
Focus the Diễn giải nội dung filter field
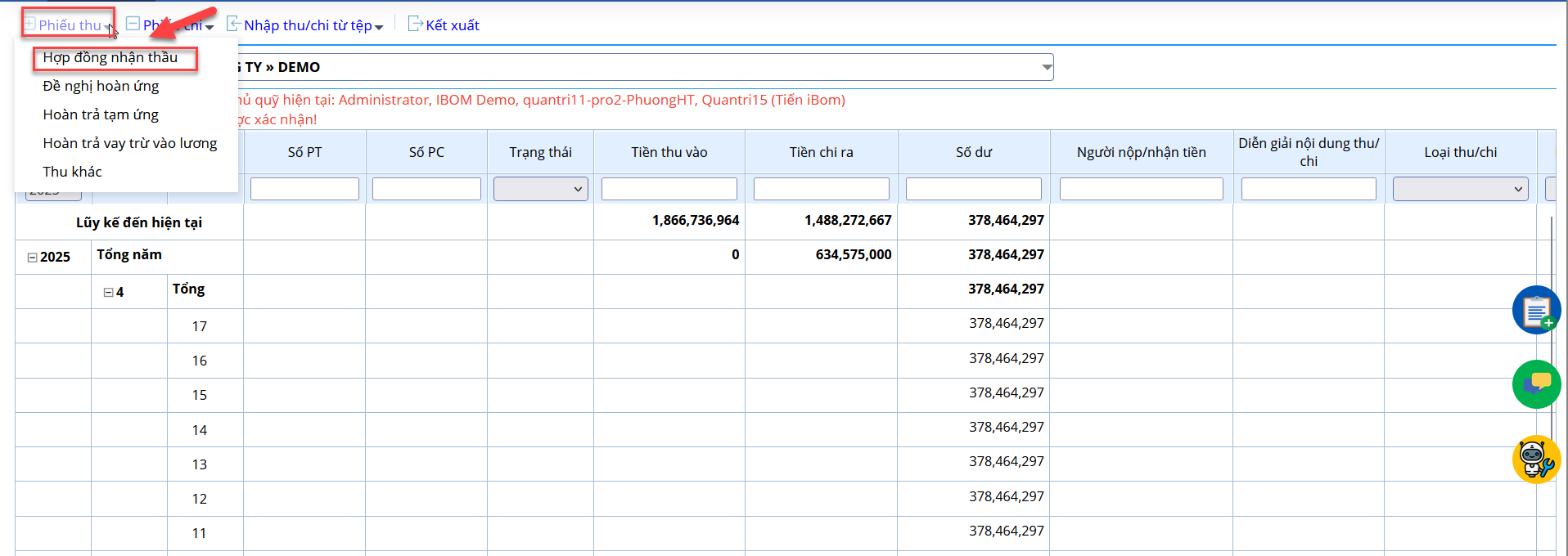(1309, 189)
